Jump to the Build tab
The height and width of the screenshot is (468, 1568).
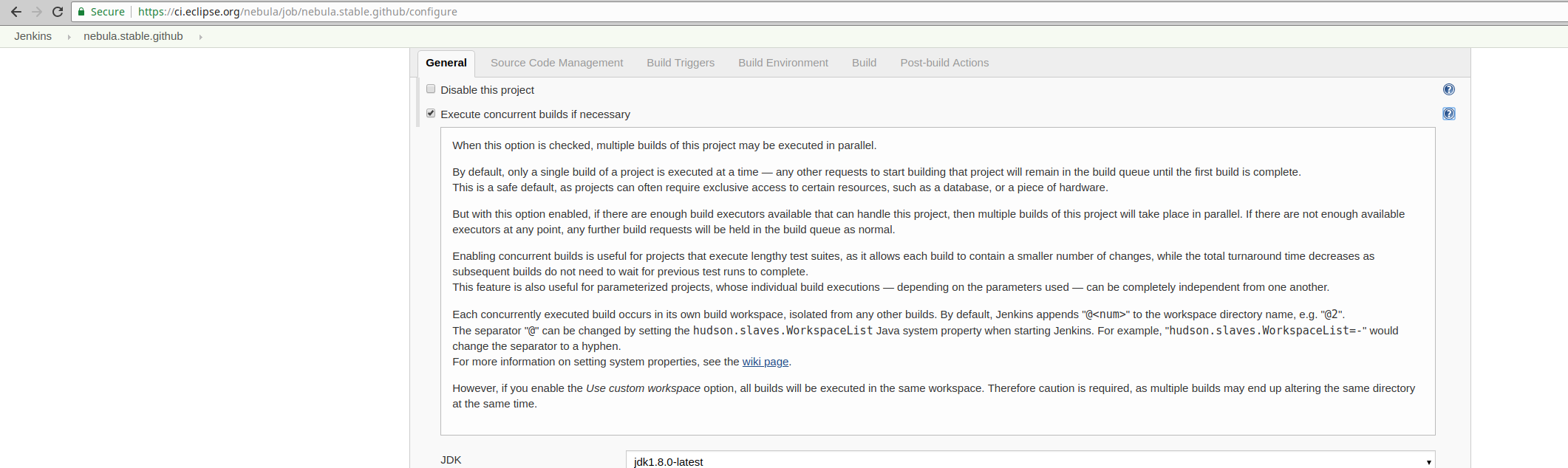864,63
